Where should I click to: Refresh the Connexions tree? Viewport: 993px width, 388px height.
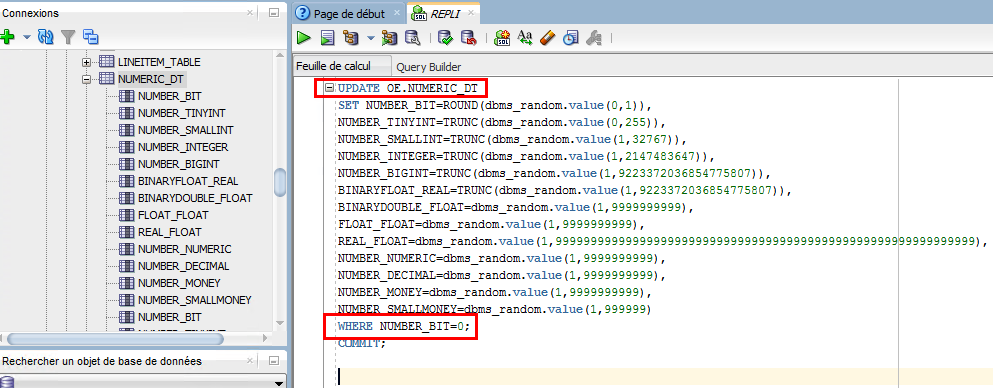pos(46,37)
